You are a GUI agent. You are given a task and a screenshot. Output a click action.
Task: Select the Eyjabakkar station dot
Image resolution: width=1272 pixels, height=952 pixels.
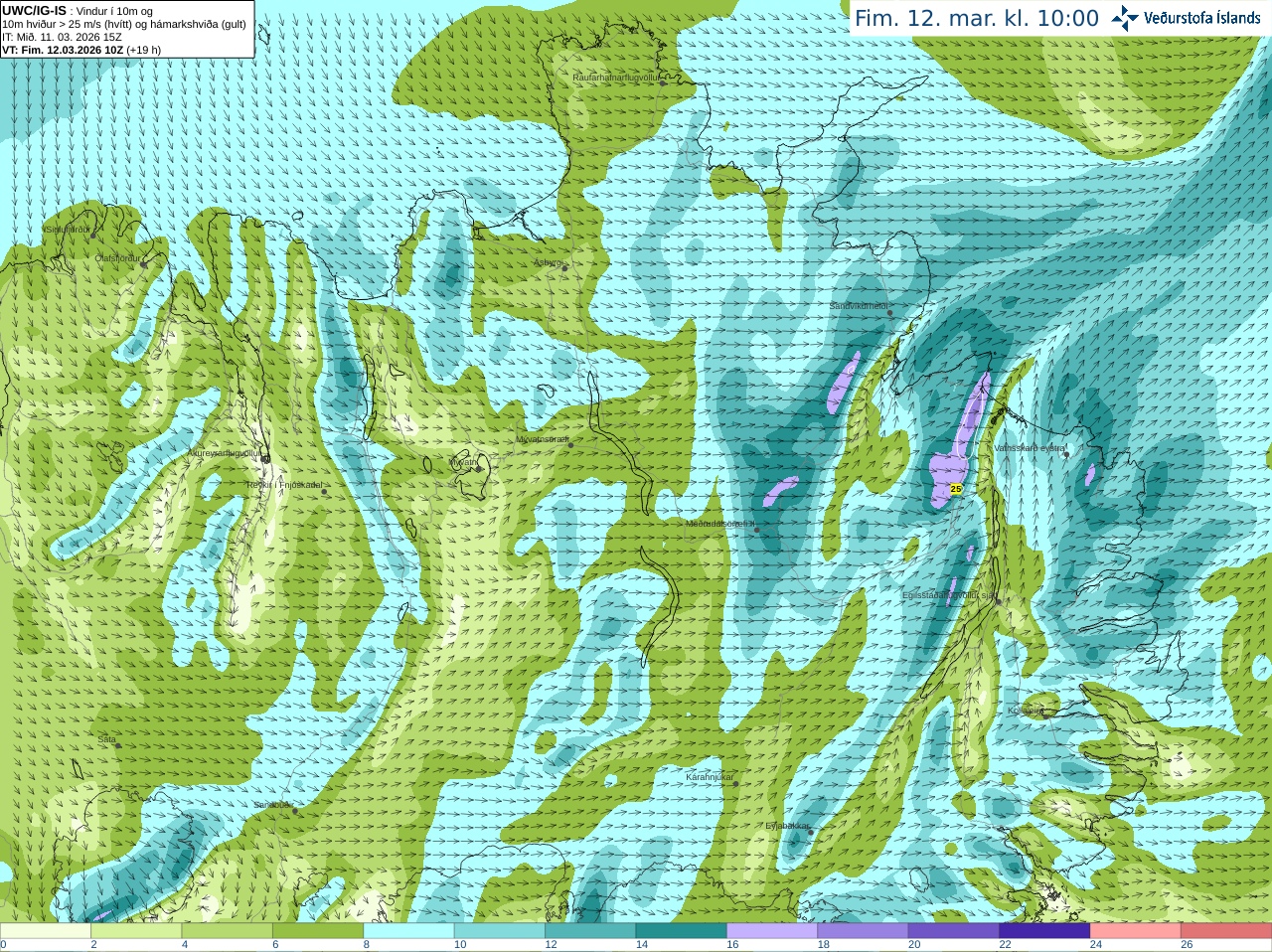[811, 832]
